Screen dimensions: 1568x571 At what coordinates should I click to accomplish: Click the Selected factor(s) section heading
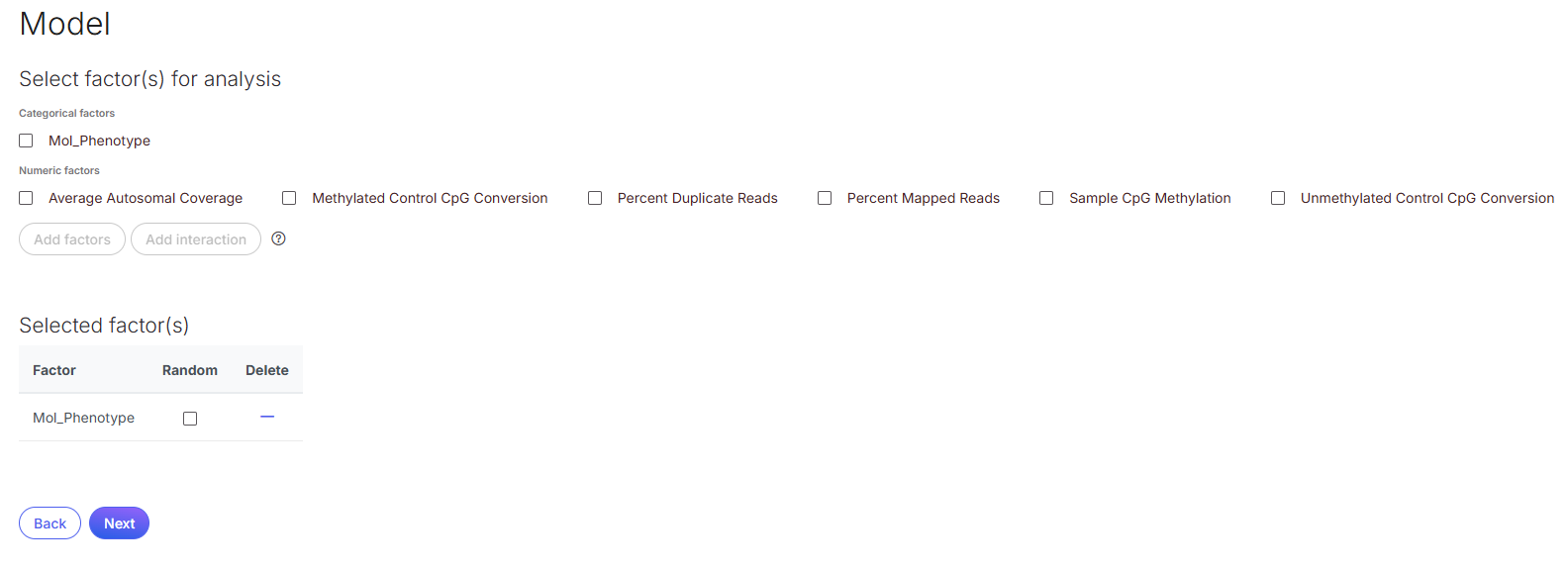click(104, 326)
